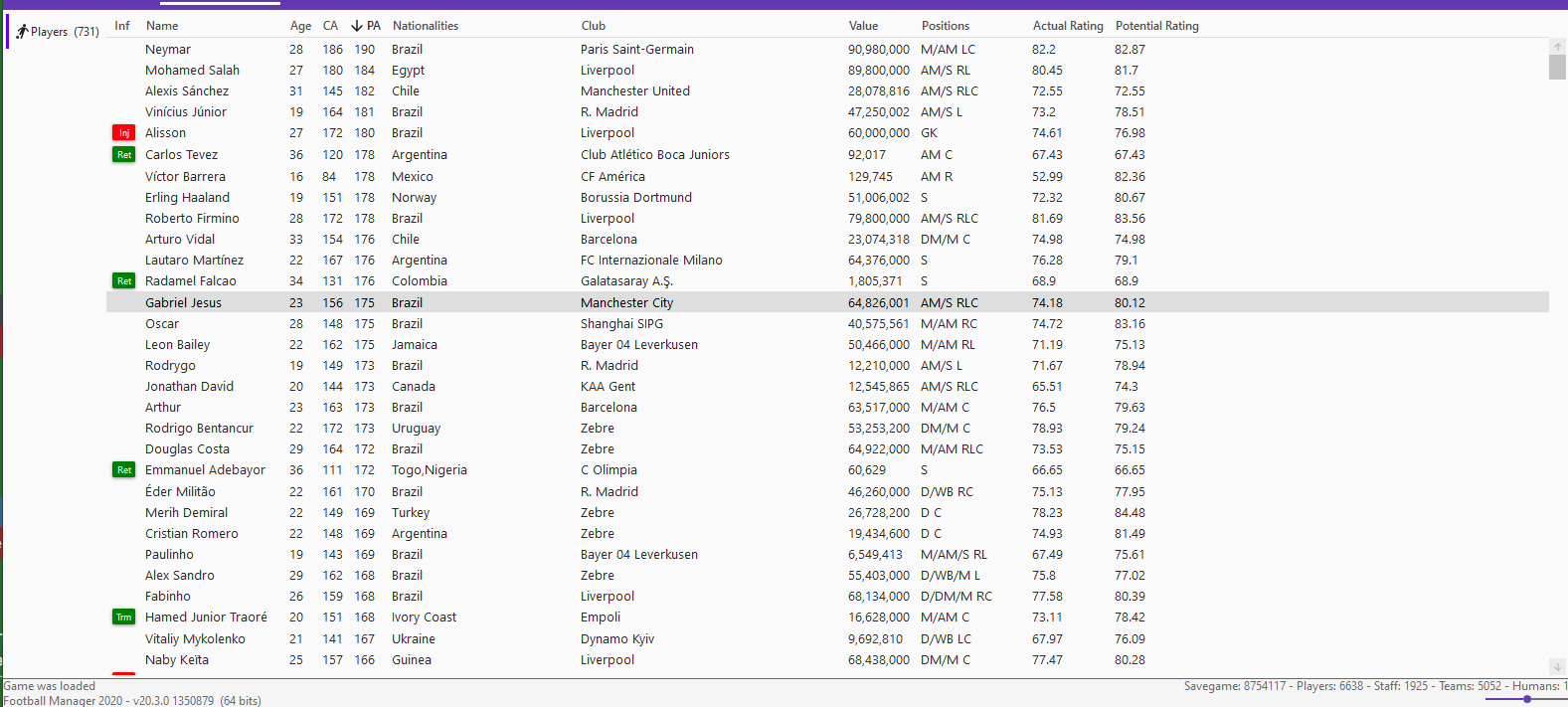Screen dimensions: 1568x707
Task: Click the Galatasaray A.Ş. club cell
Action: pos(626,281)
